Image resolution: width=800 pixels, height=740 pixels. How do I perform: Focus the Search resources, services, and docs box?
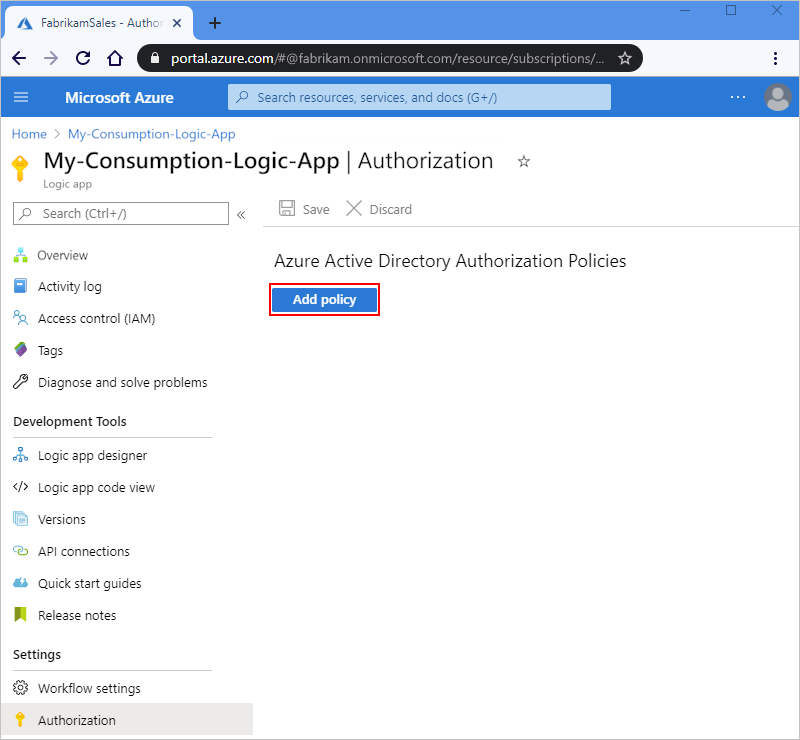[x=420, y=97]
